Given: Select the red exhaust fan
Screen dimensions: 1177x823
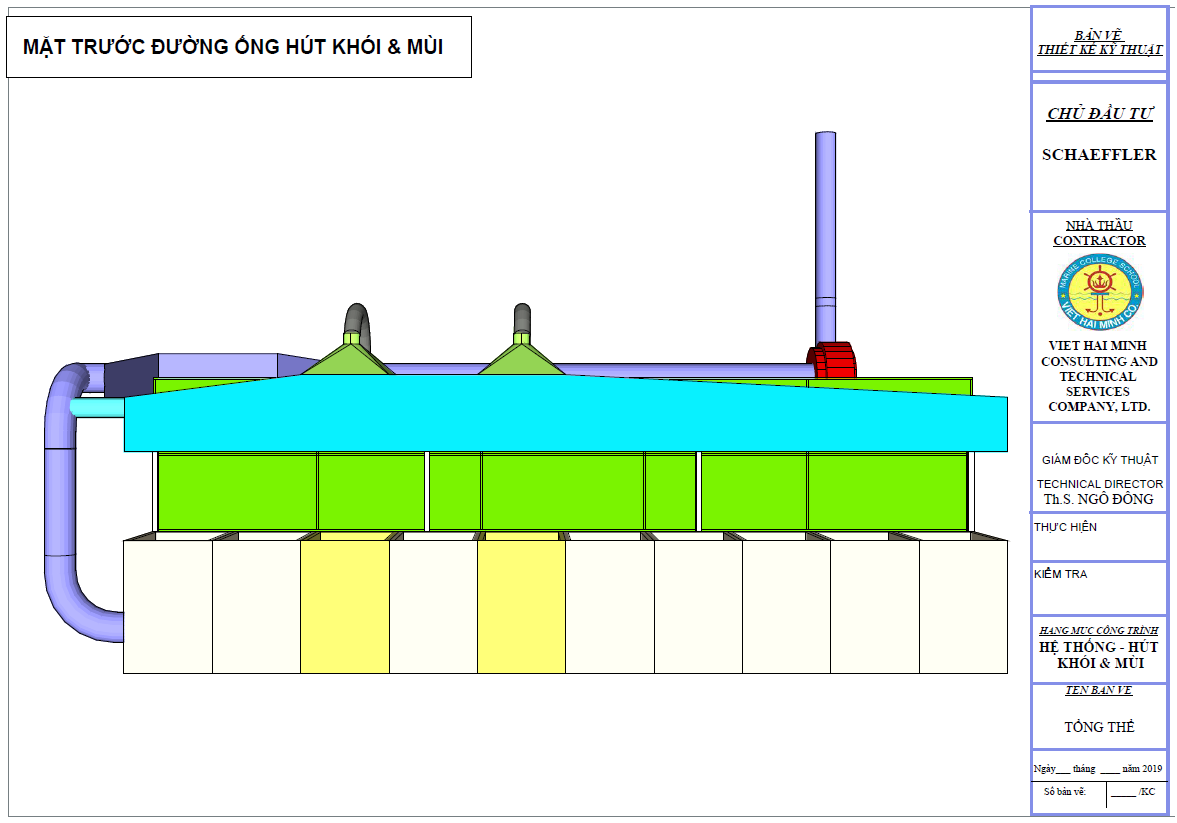Looking at the screenshot, I should (832, 360).
